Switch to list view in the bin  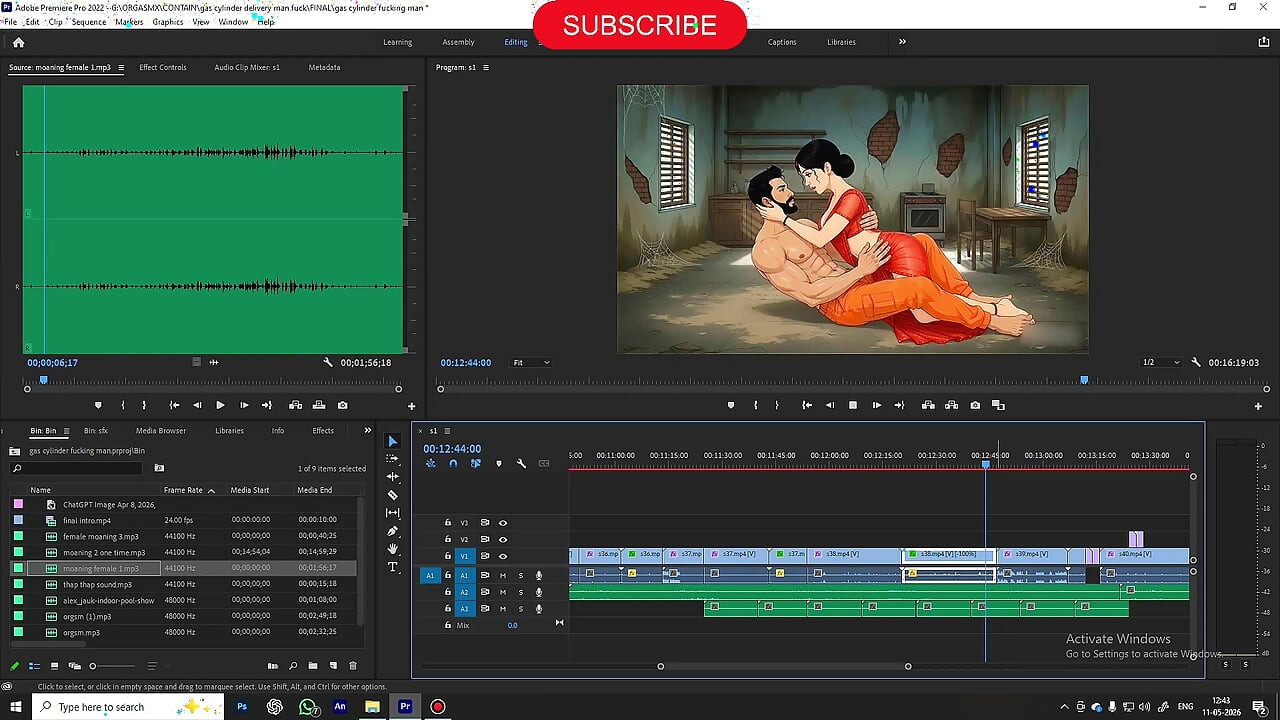34,666
